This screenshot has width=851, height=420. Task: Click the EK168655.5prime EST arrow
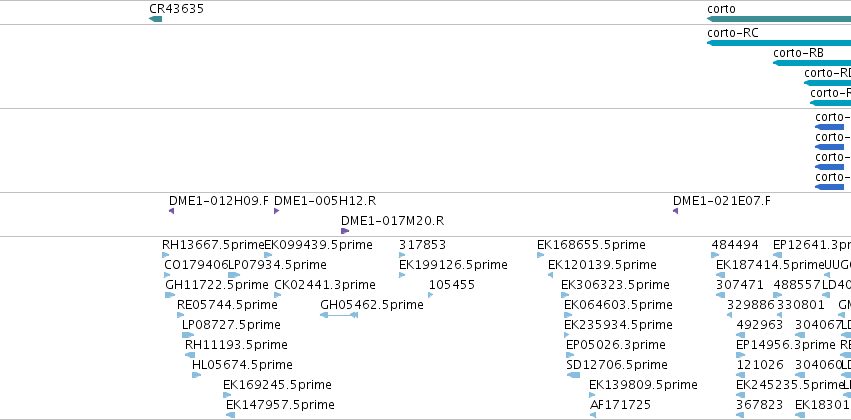541,255
